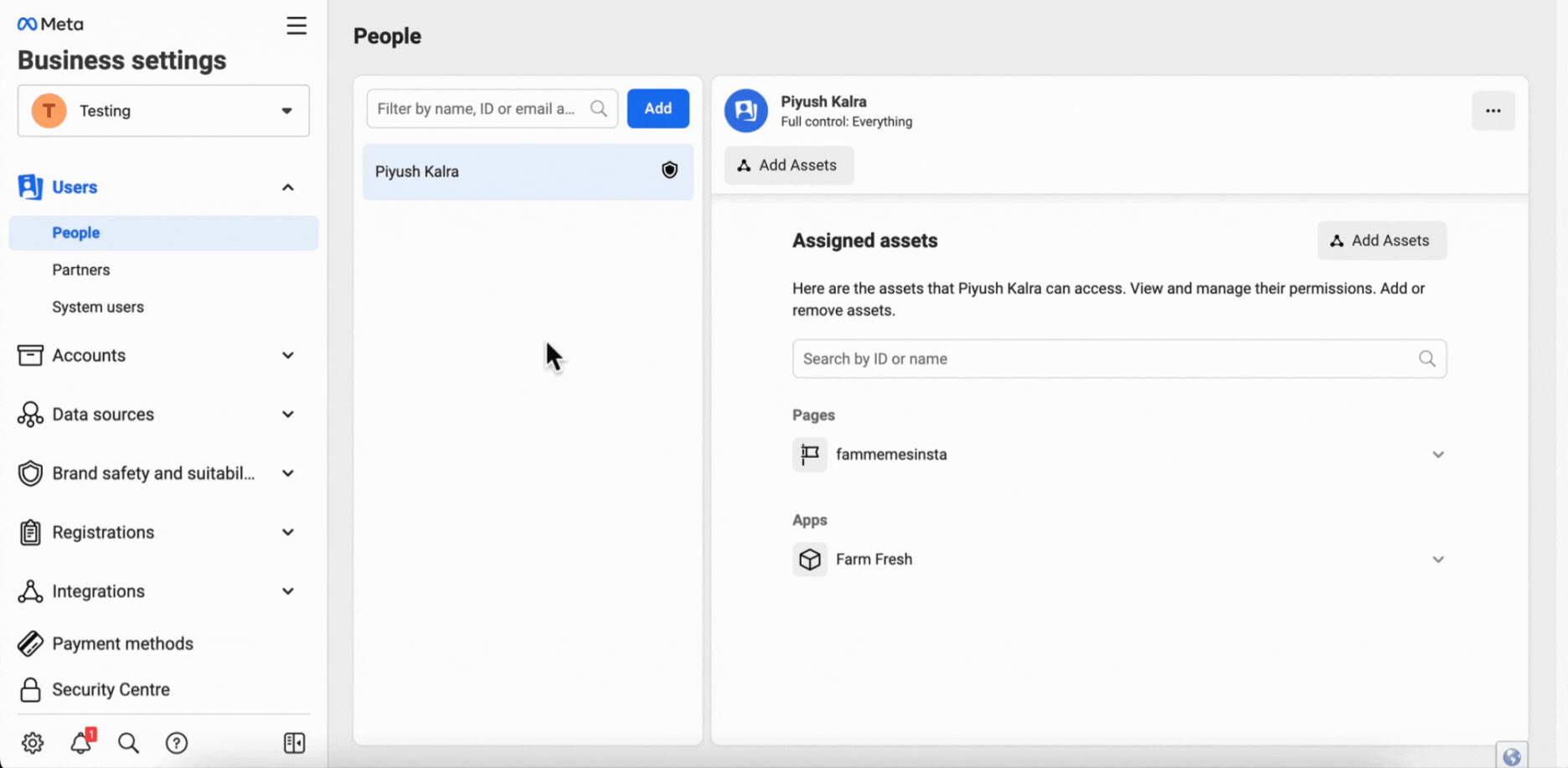Click the search icon in people filter
1568x768 pixels.
coord(598,109)
